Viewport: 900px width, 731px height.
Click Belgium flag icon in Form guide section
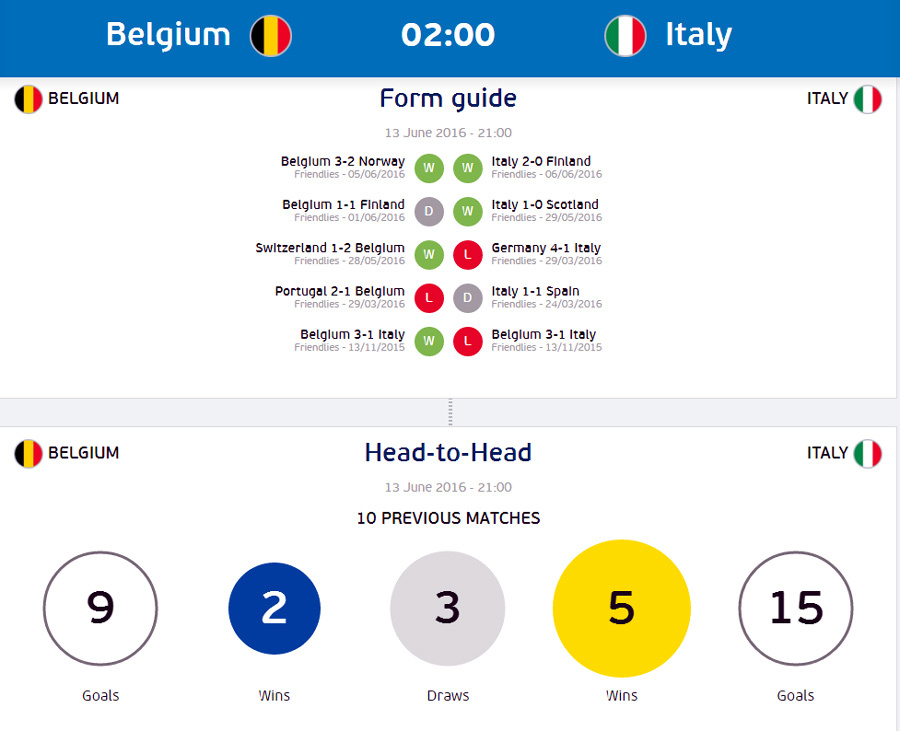[x=28, y=99]
